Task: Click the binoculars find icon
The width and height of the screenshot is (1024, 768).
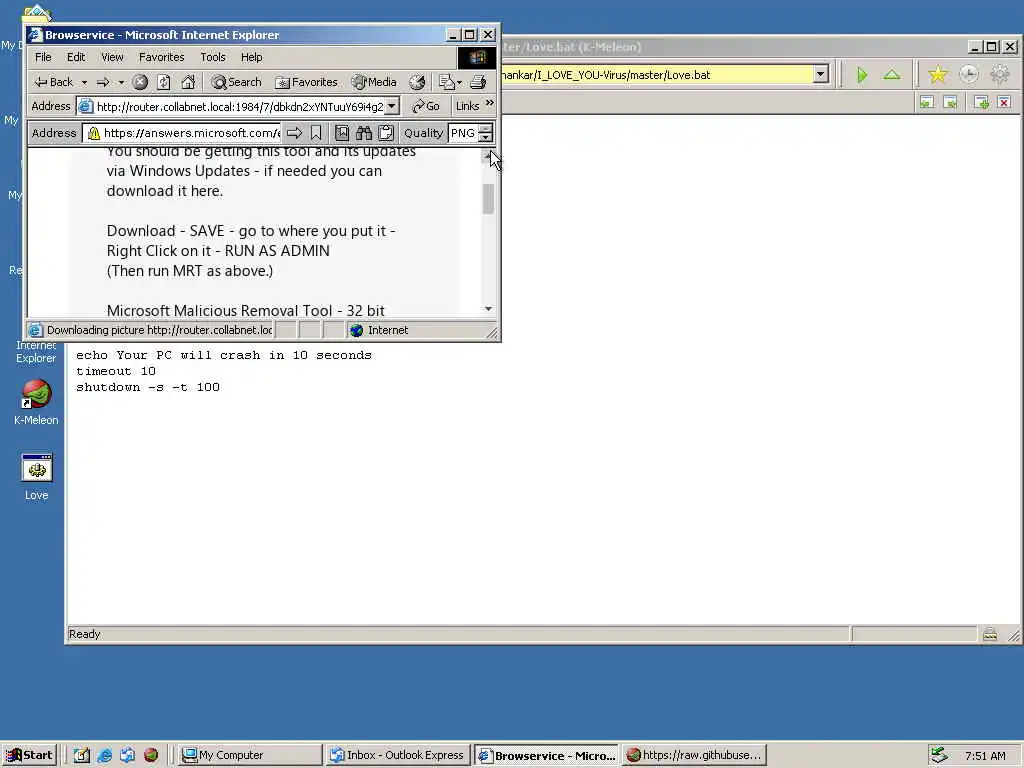Action: click(x=364, y=133)
